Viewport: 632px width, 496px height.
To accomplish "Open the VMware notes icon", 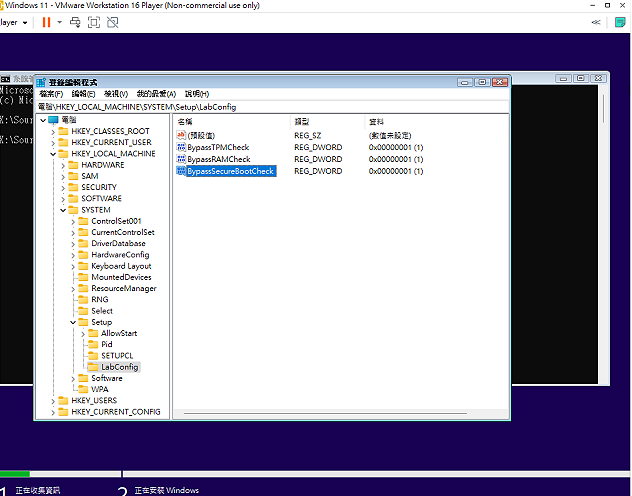I will click(x=620, y=22).
